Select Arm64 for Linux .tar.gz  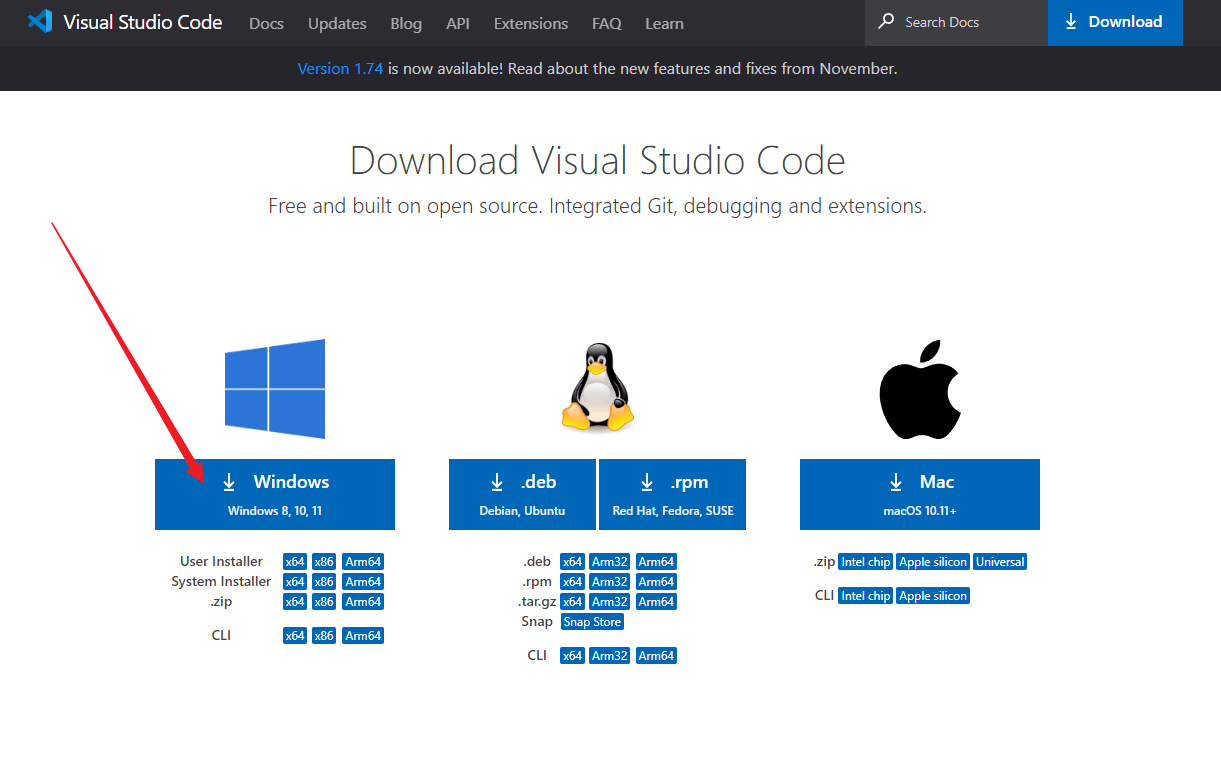(x=656, y=602)
